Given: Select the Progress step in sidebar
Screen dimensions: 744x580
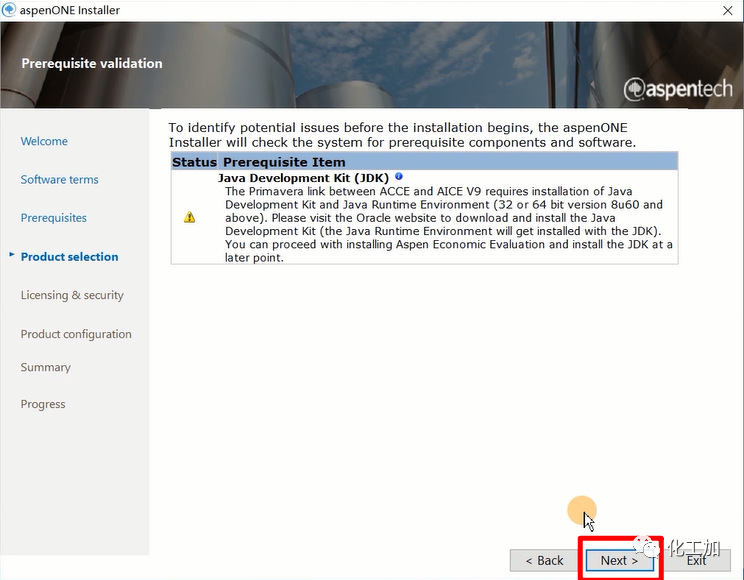Looking at the screenshot, I should click(43, 405).
